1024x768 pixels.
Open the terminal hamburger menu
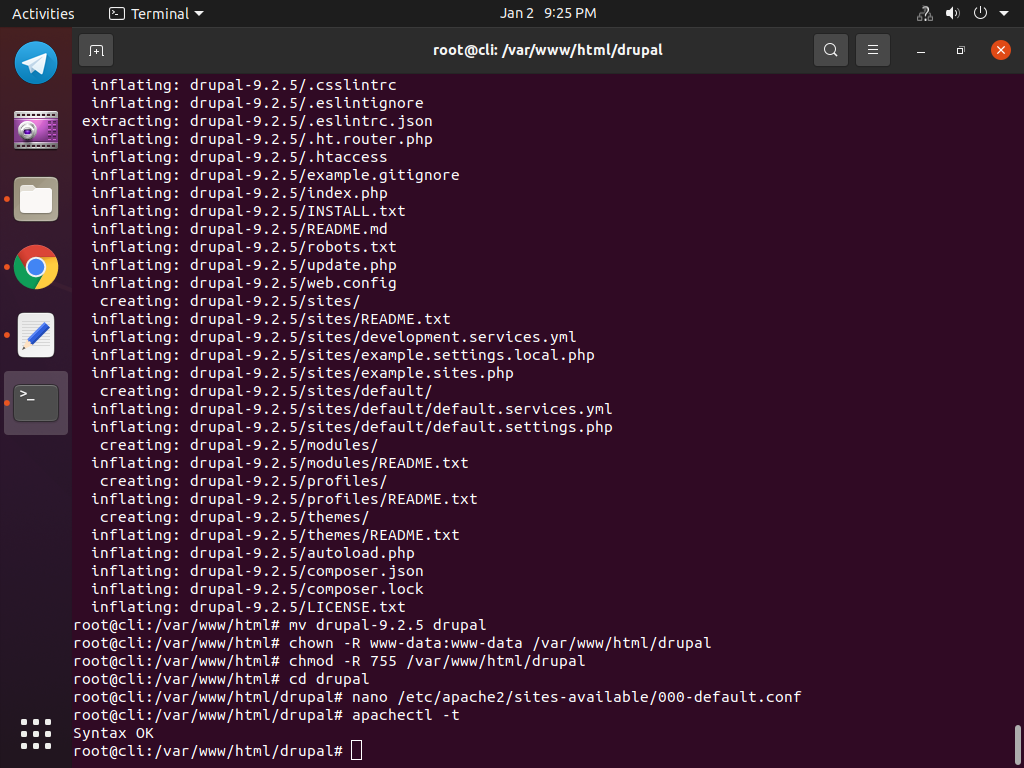coord(872,50)
